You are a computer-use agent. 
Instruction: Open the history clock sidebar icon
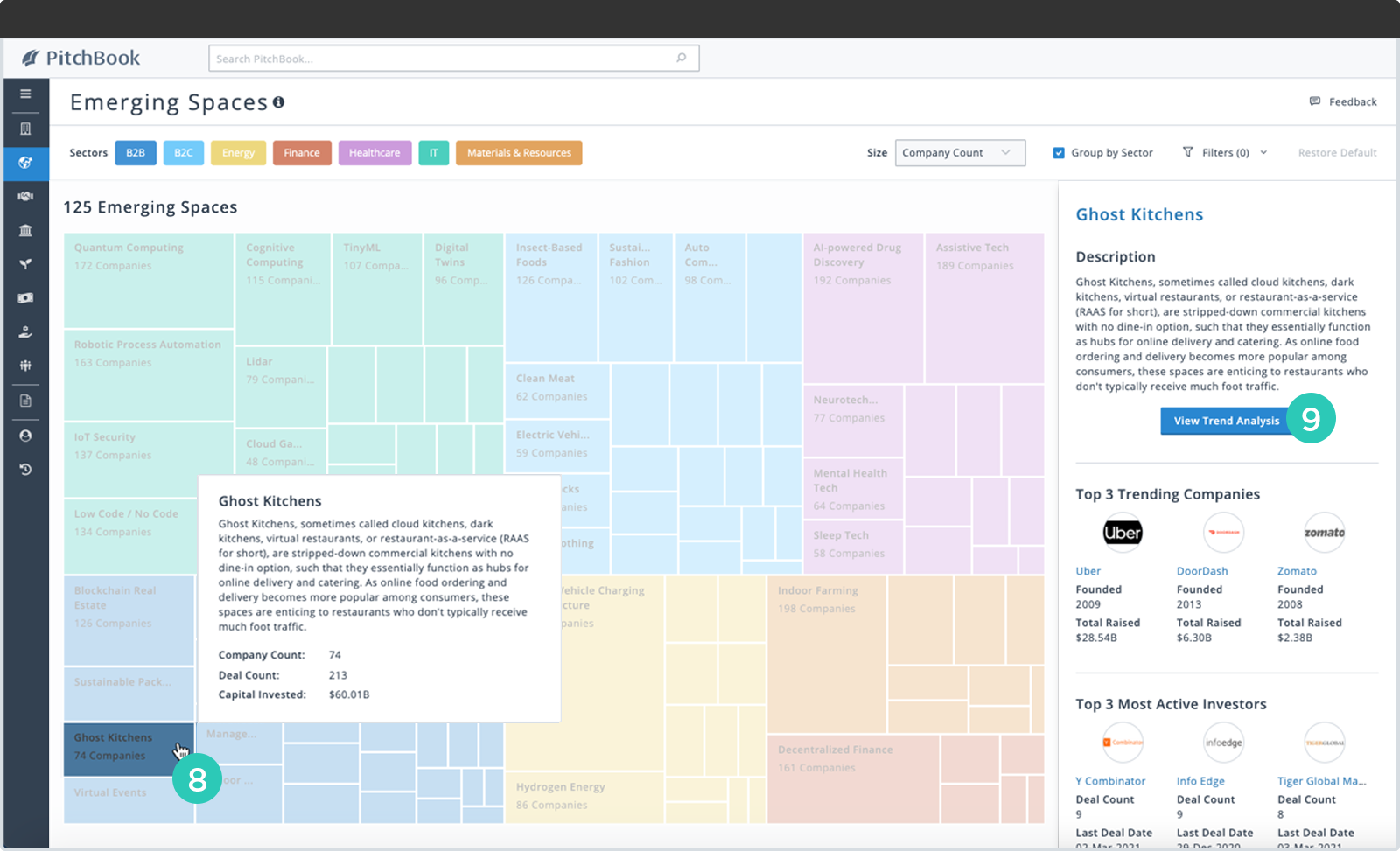(x=25, y=470)
